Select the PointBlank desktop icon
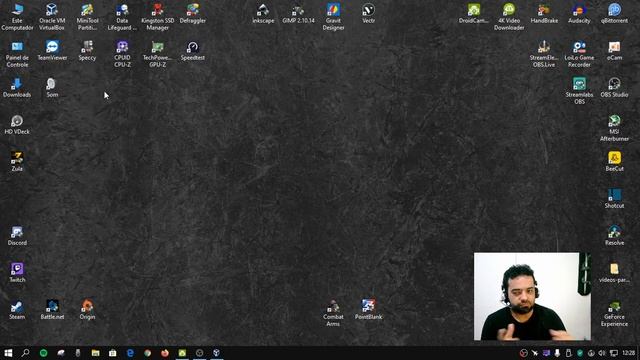 [368, 310]
